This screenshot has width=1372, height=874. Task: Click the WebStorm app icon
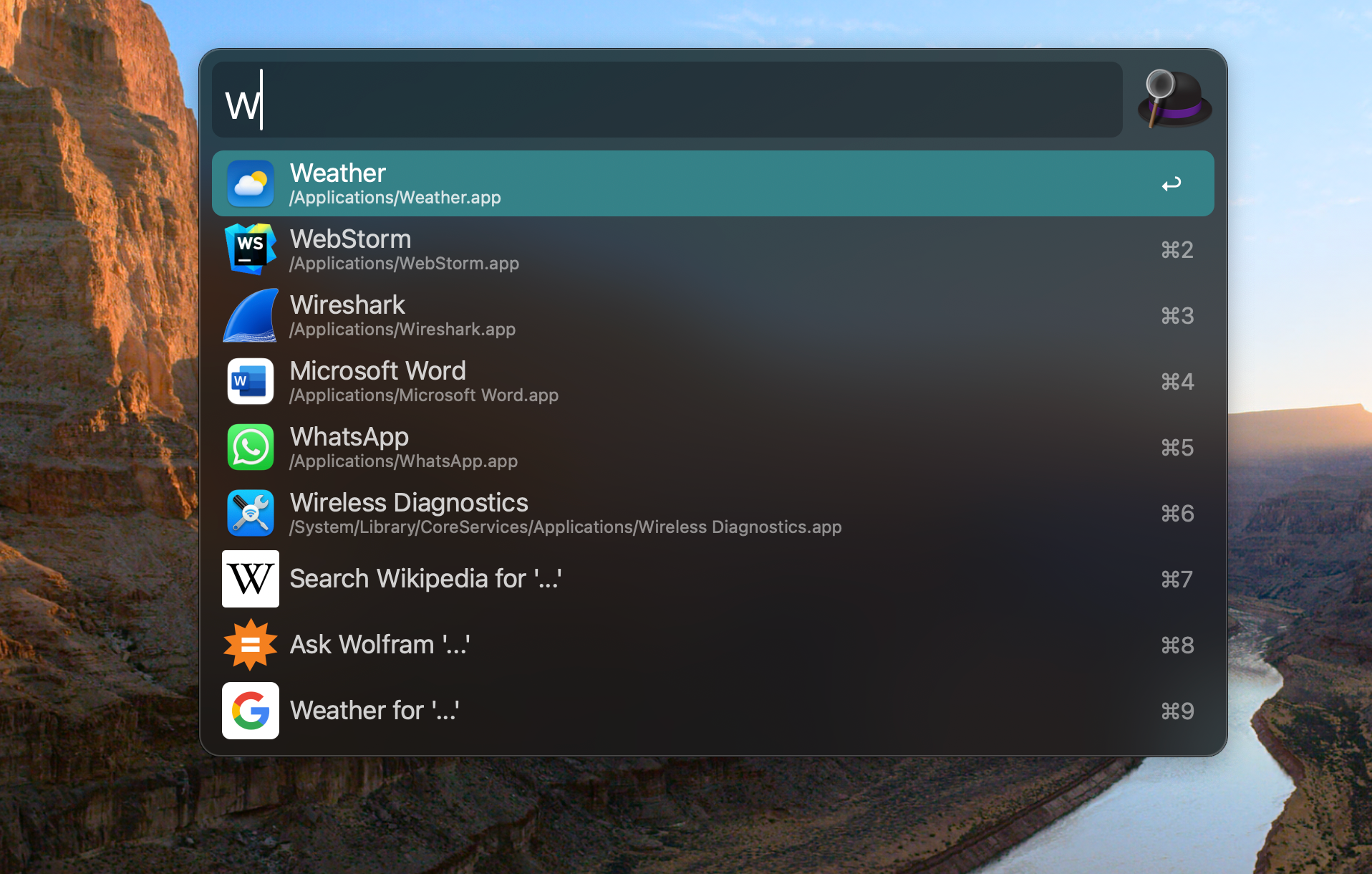[251, 249]
